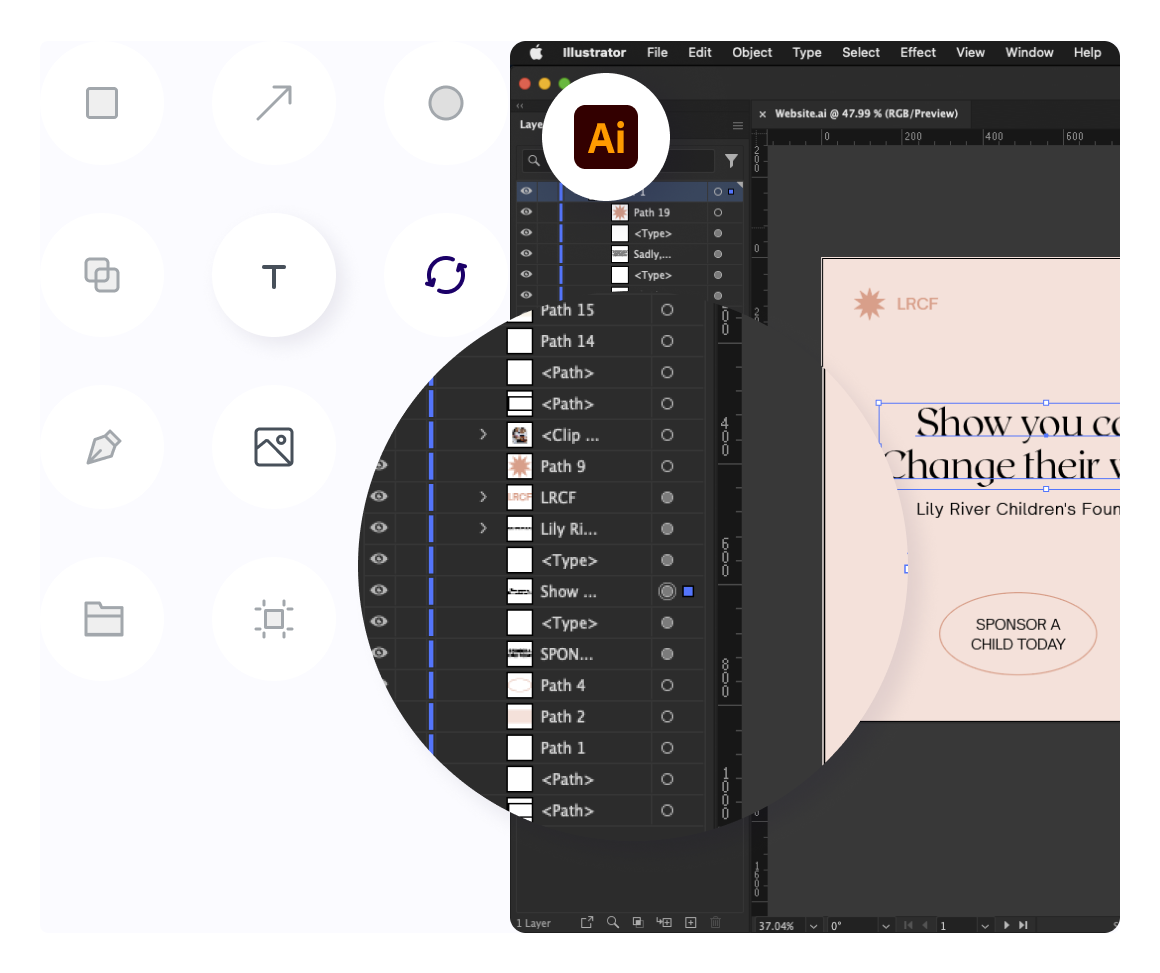The height and width of the screenshot is (973, 1160).
Task: Toggle visibility of the Sadly,... layer
Action: tap(526, 254)
